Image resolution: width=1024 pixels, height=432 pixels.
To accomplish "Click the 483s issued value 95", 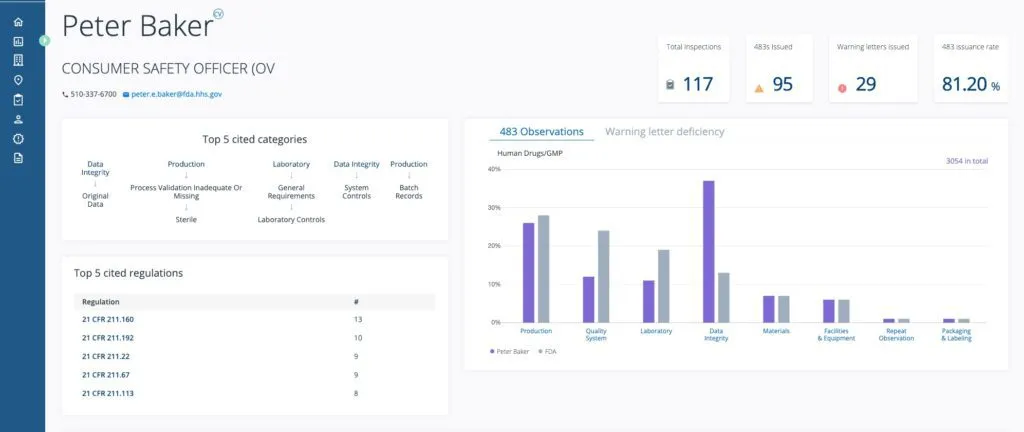I will click(782, 84).
